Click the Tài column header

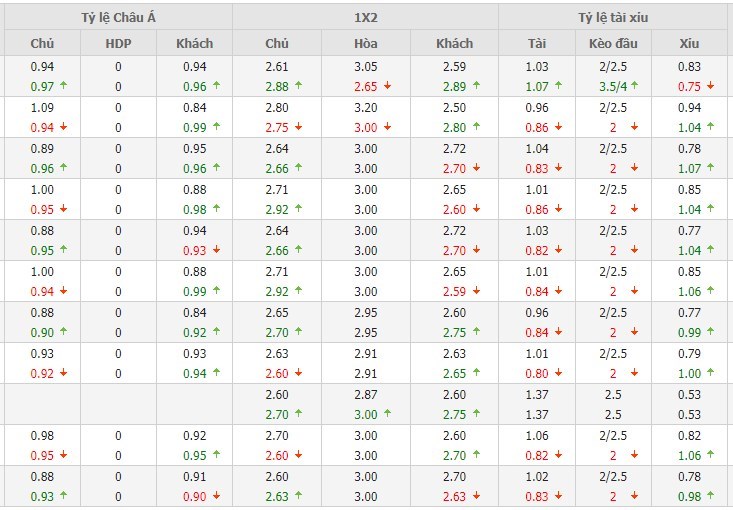[x=537, y=43]
